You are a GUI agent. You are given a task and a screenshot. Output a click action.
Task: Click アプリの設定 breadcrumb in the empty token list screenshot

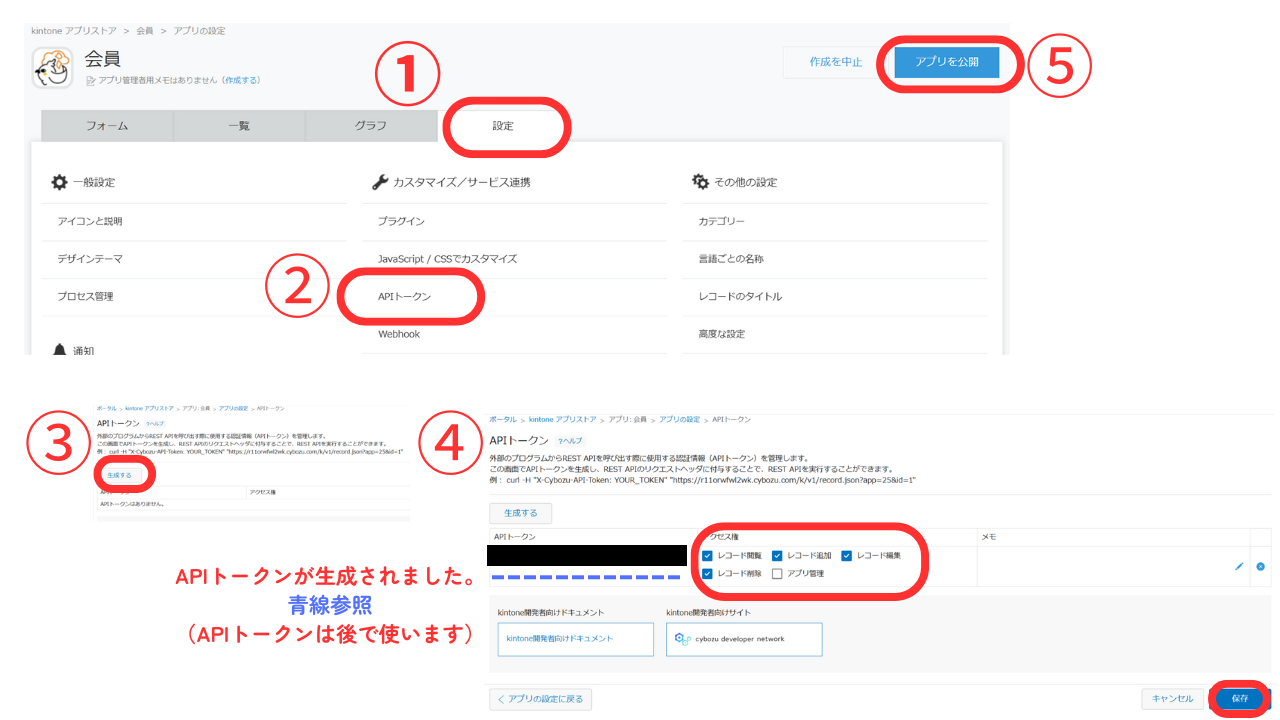coord(232,409)
